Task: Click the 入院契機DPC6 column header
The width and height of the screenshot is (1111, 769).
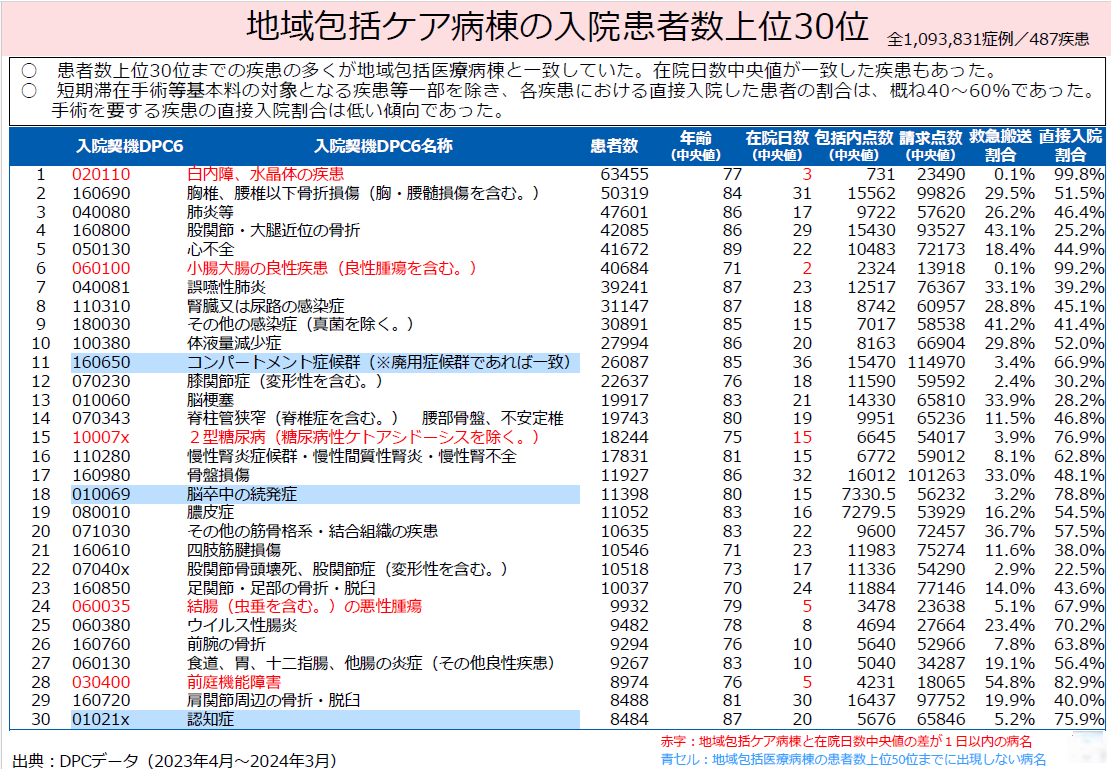Action: (x=130, y=147)
